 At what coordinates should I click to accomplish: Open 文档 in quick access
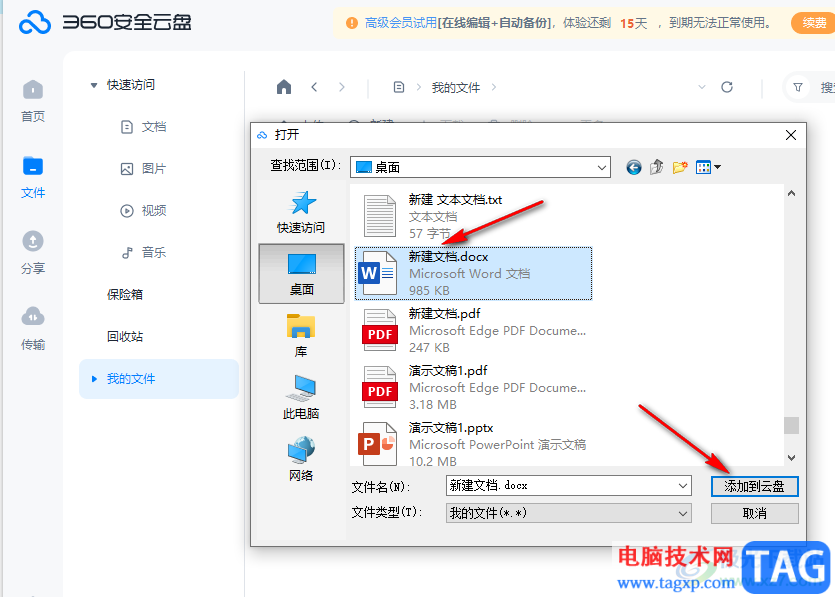point(144,127)
